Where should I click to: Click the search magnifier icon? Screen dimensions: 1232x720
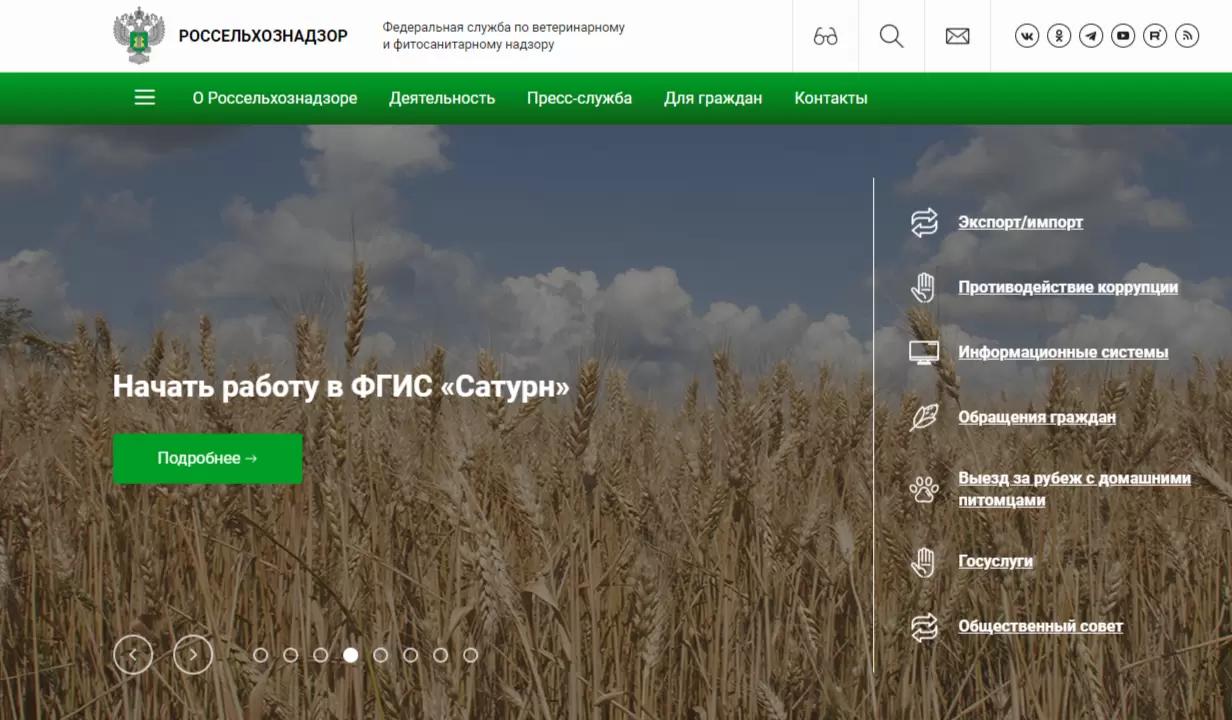(x=890, y=36)
